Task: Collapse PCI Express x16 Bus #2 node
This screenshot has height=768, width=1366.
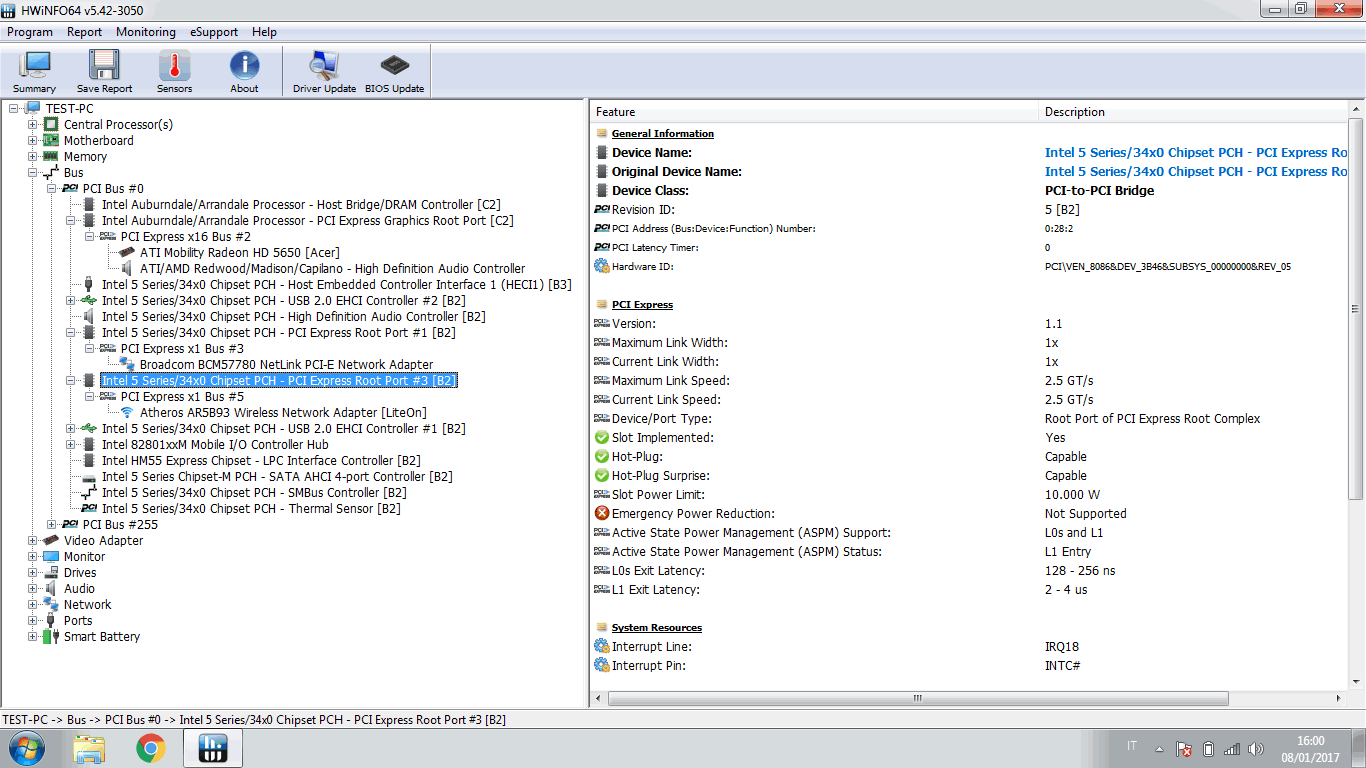Action: click(90, 236)
